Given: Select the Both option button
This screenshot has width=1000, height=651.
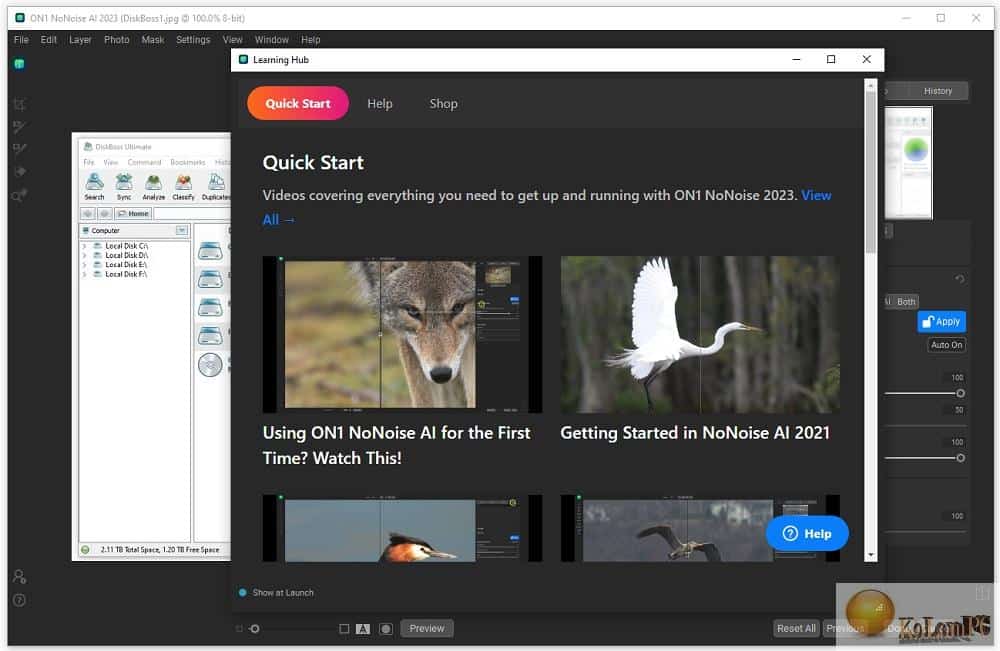Looking at the screenshot, I should (x=906, y=302).
